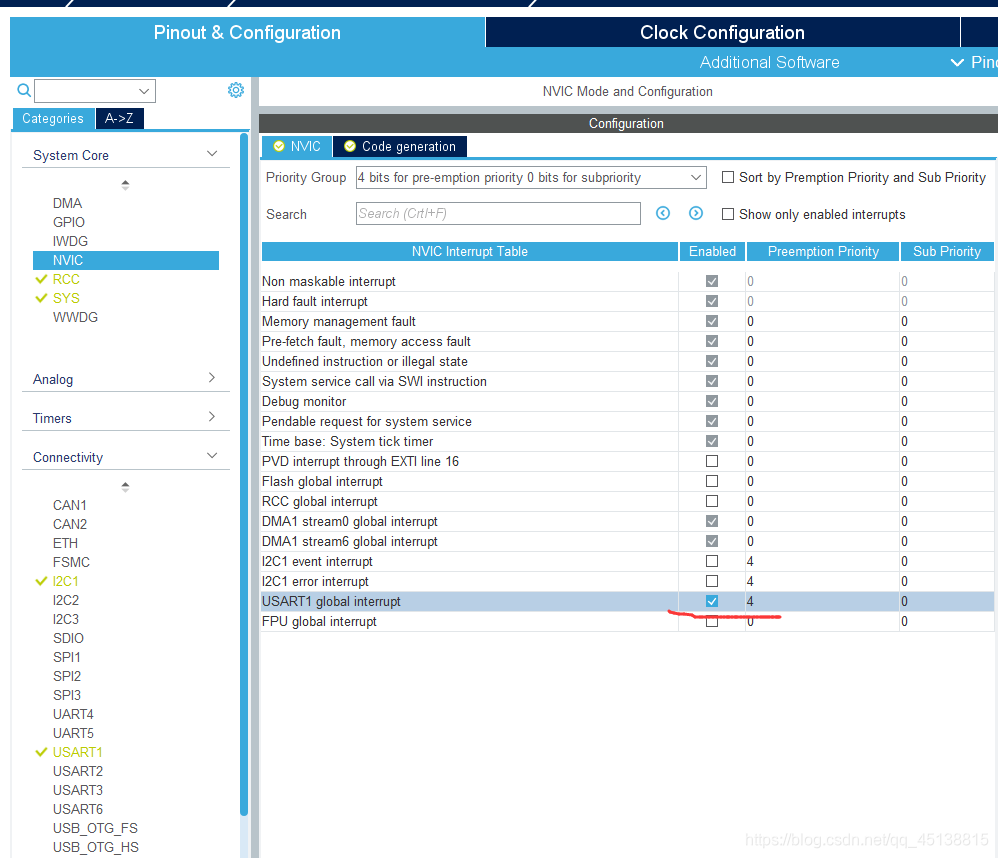998x858 pixels.
Task: Select ETH under Connectivity
Action: pos(65,543)
